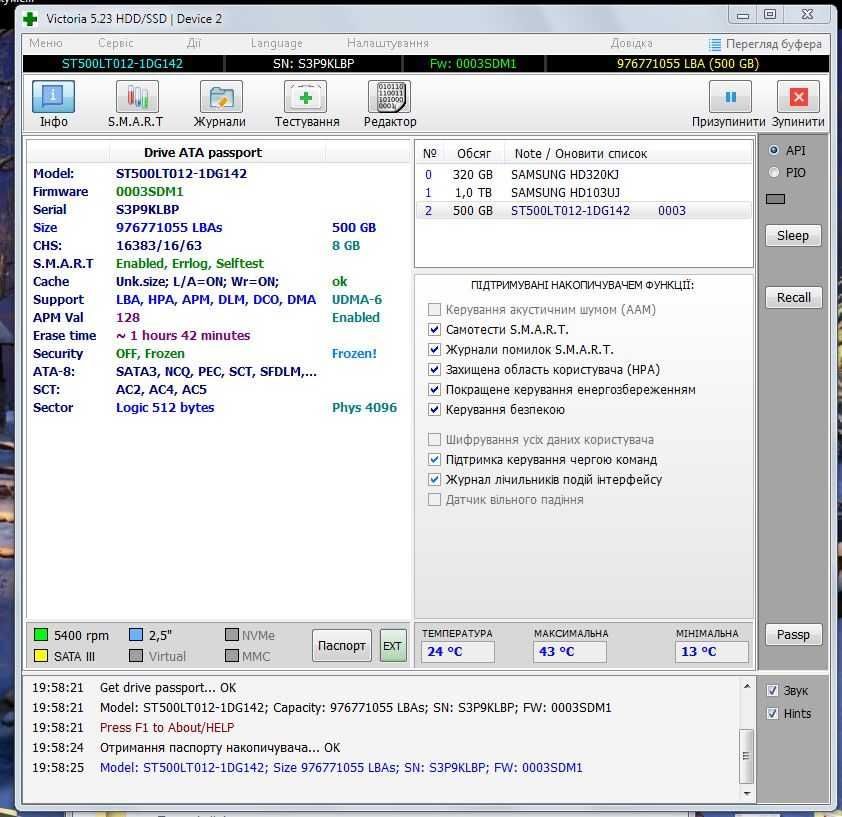The width and height of the screenshot is (842, 817).
Task: Open the Дії menu
Action: point(193,43)
